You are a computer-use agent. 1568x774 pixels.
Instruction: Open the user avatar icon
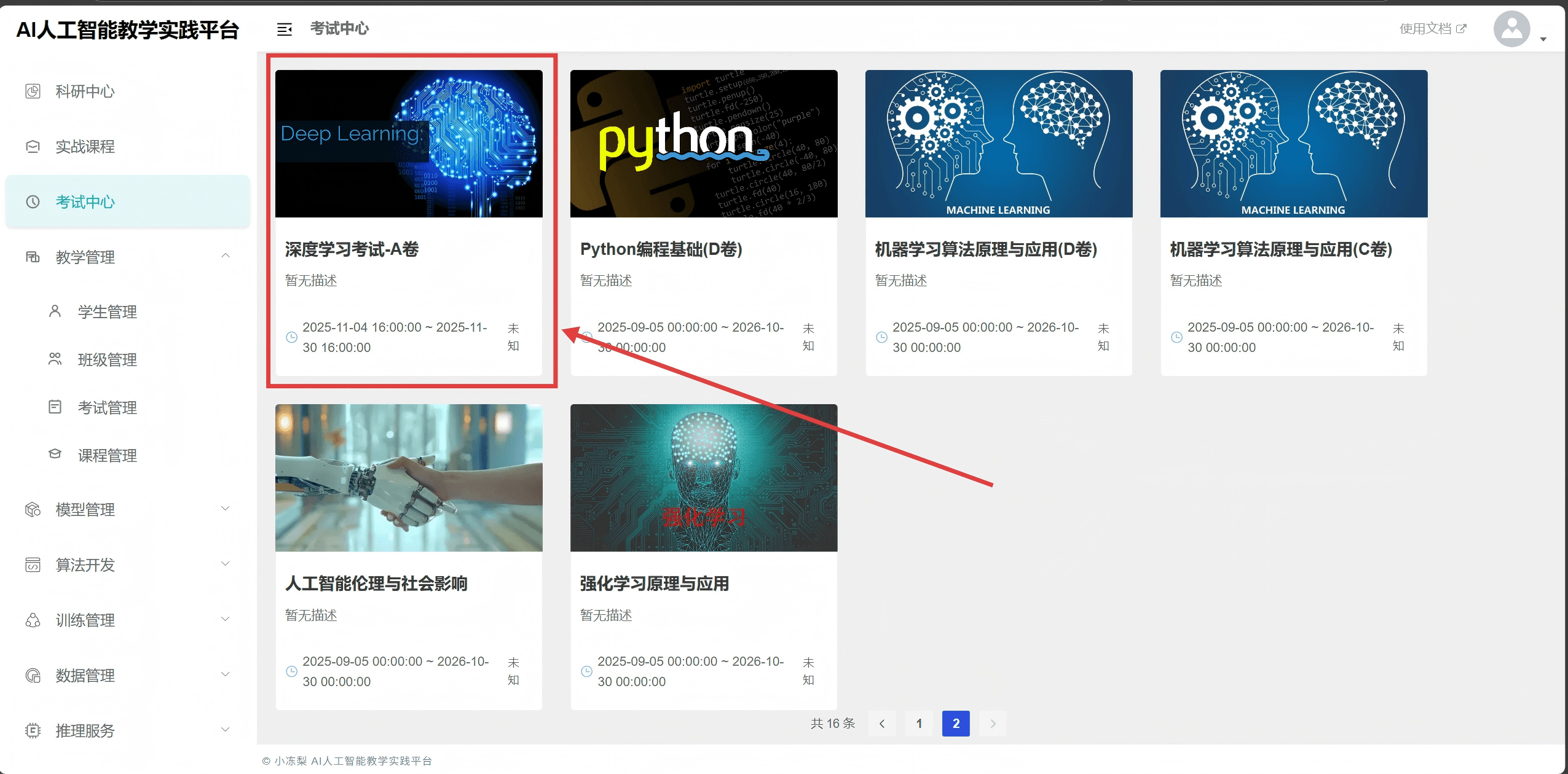tap(1511, 29)
